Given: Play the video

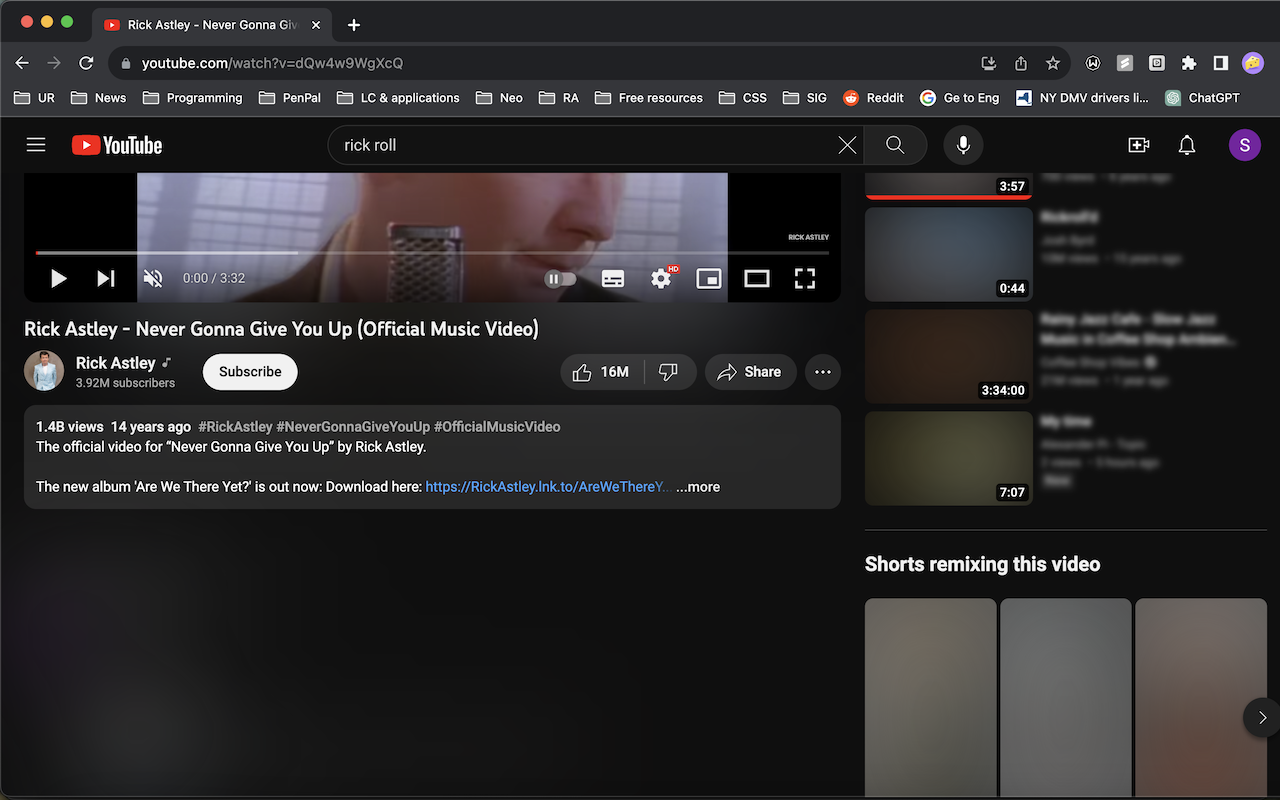Looking at the screenshot, I should pyautogui.click(x=59, y=279).
